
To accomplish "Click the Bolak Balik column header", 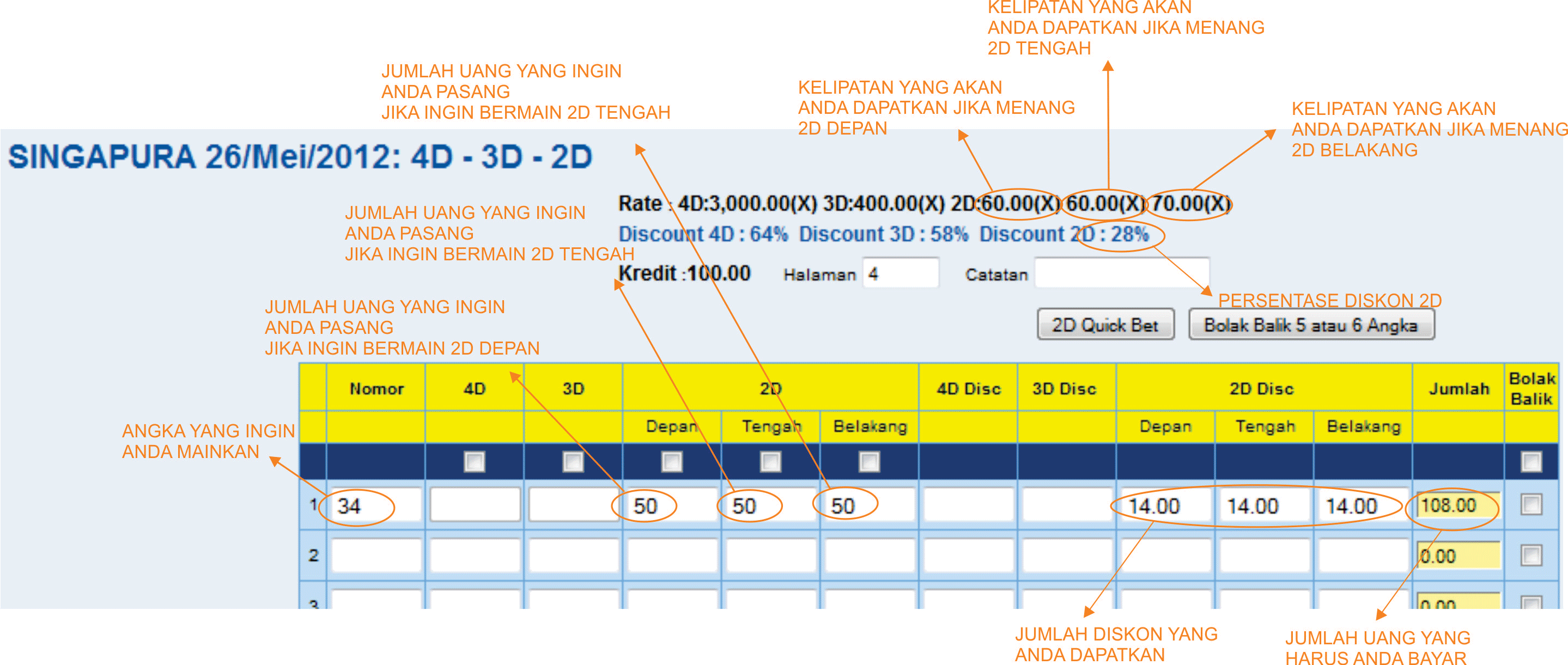I will [1531, 388].
